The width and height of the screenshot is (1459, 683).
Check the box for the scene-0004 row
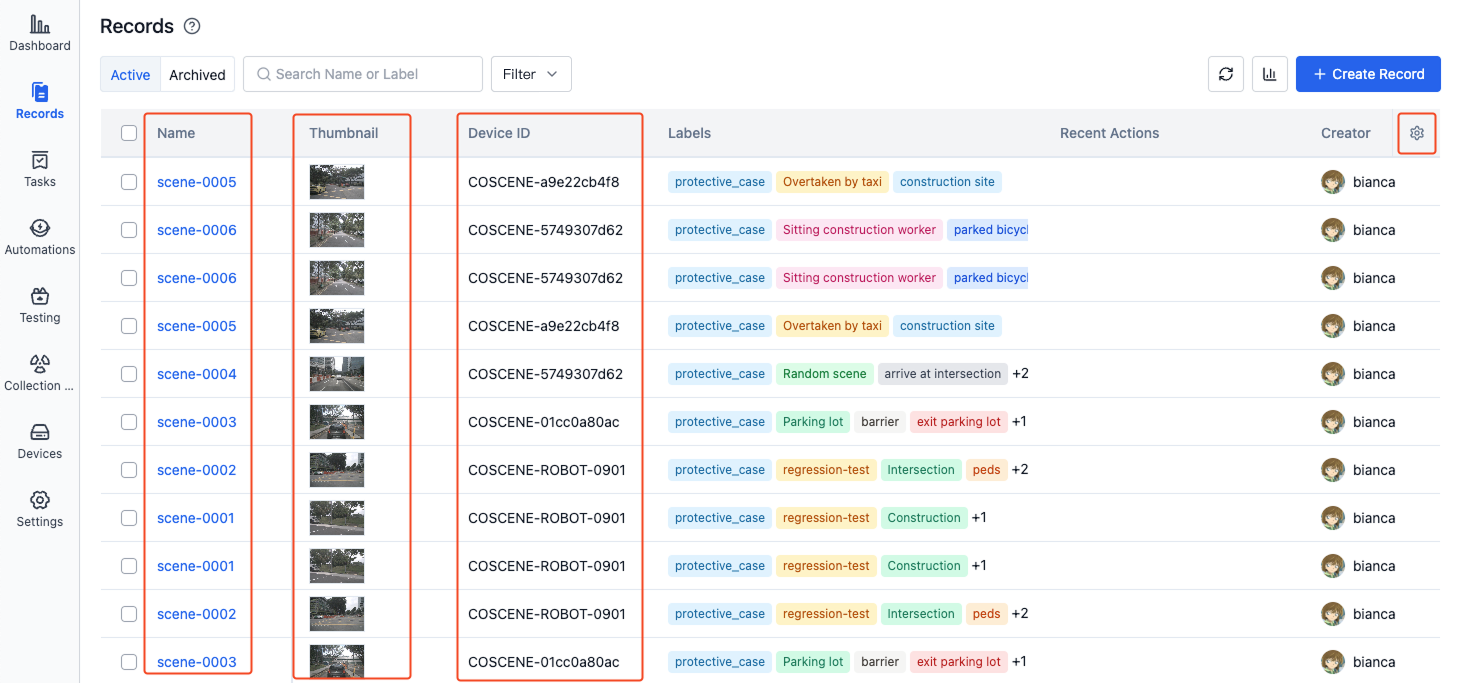tap(129, 374)
